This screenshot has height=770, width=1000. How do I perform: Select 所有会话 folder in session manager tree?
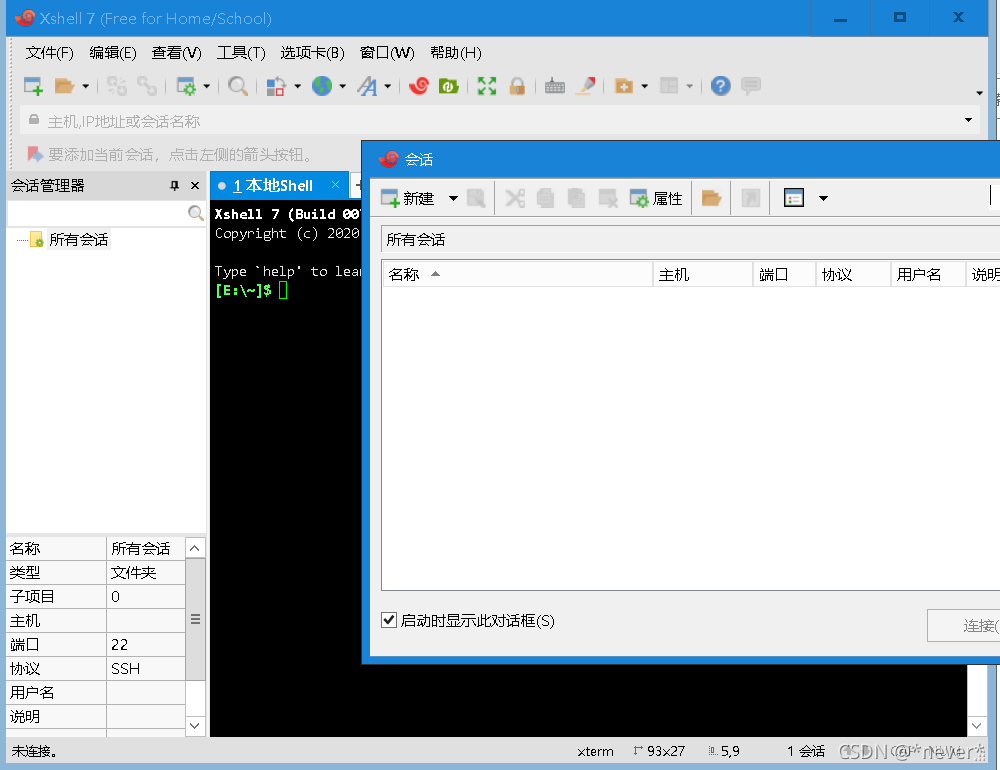point(78,240)
